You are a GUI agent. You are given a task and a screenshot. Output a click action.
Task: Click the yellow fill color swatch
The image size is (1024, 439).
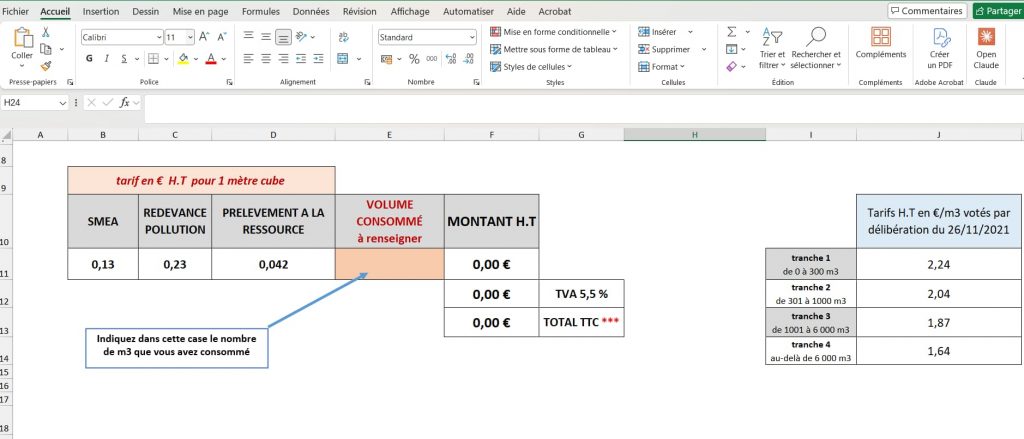tap(183, 59)
